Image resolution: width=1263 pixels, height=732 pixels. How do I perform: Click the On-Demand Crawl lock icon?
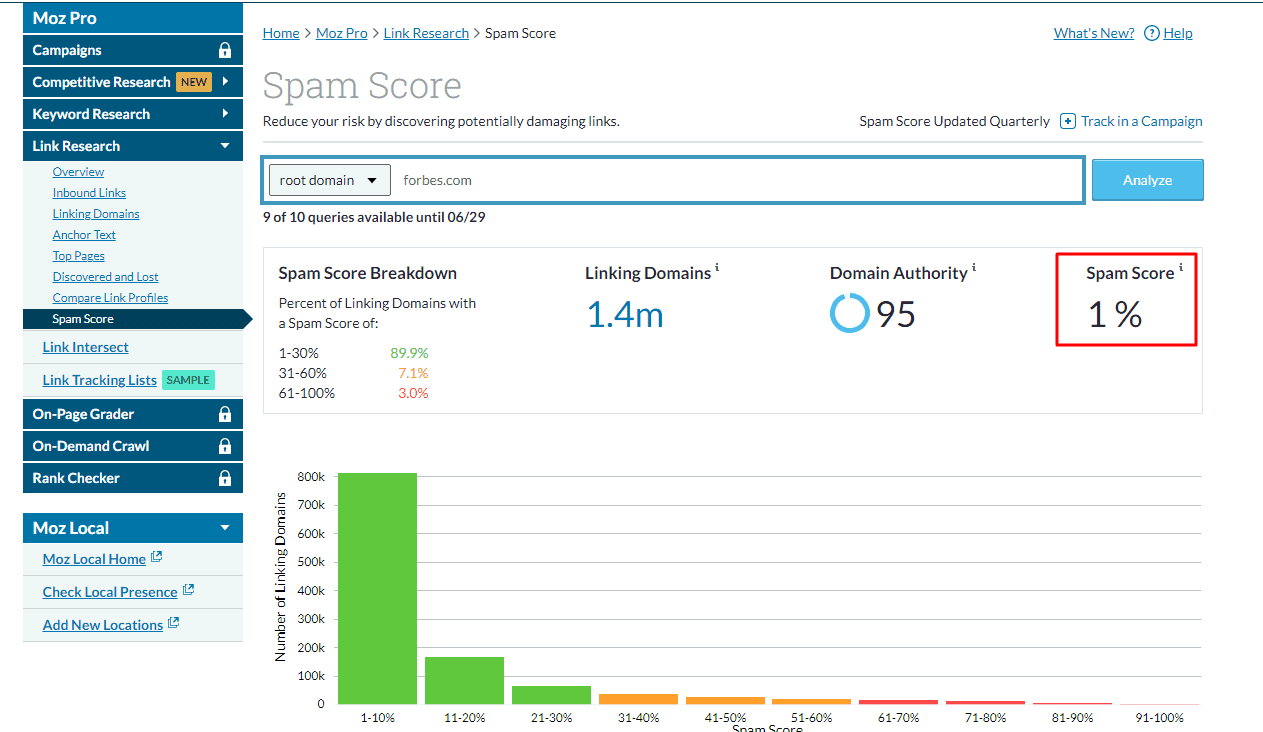(225, 446)
